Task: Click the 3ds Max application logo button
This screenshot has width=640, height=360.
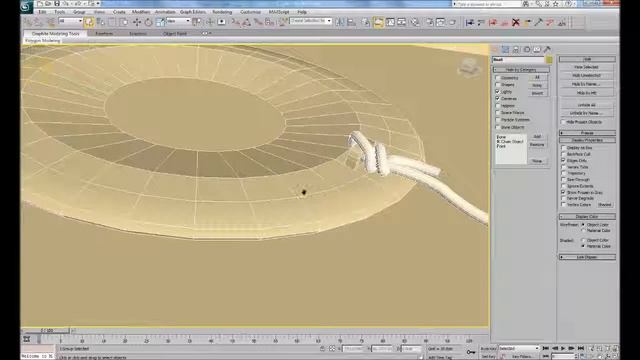Action: coord(27,6)
